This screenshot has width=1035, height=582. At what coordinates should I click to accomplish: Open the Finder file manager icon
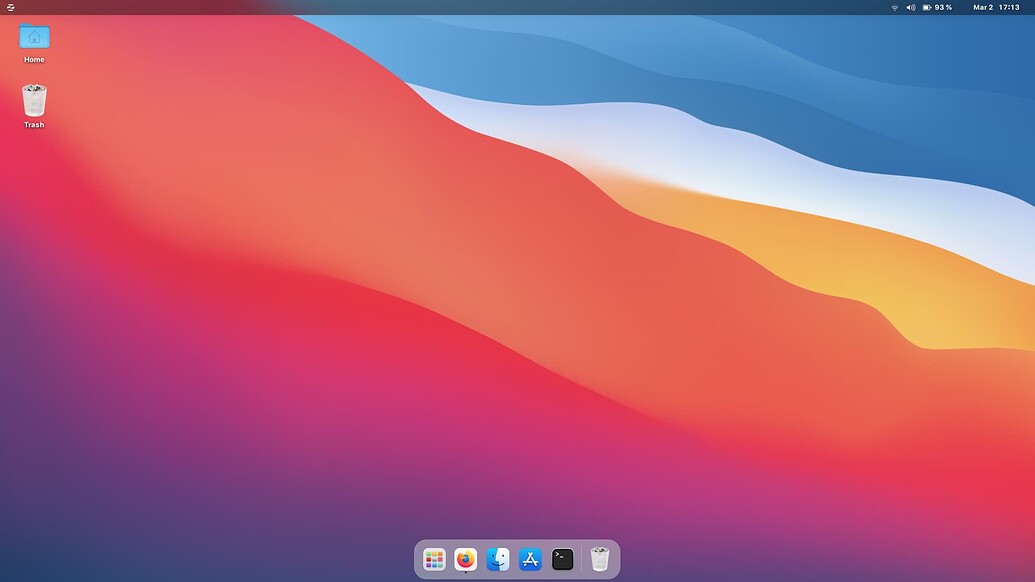click(x=497, y=559)
